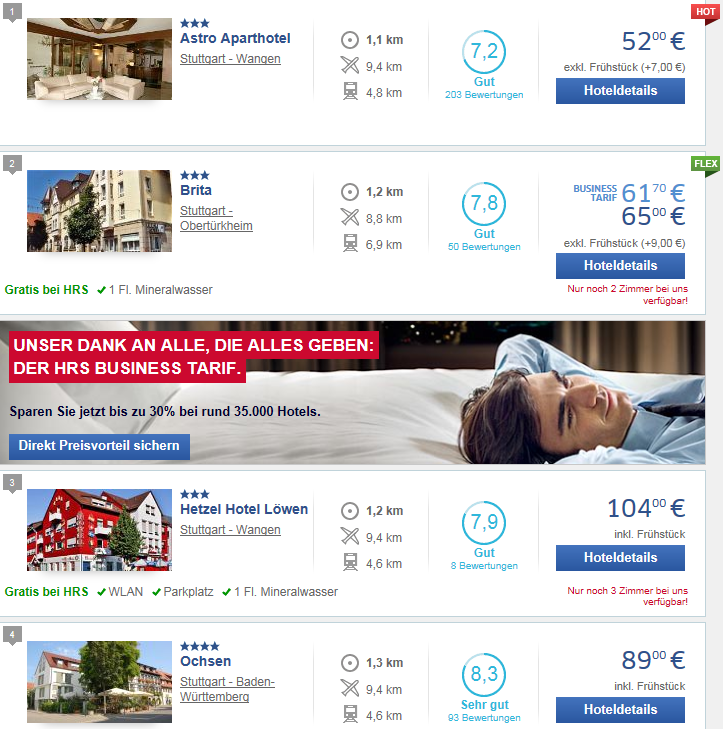Click Direkt Preisvorteil sichern button
Screen dimensions: 723x729
click(x=99, y=446)
